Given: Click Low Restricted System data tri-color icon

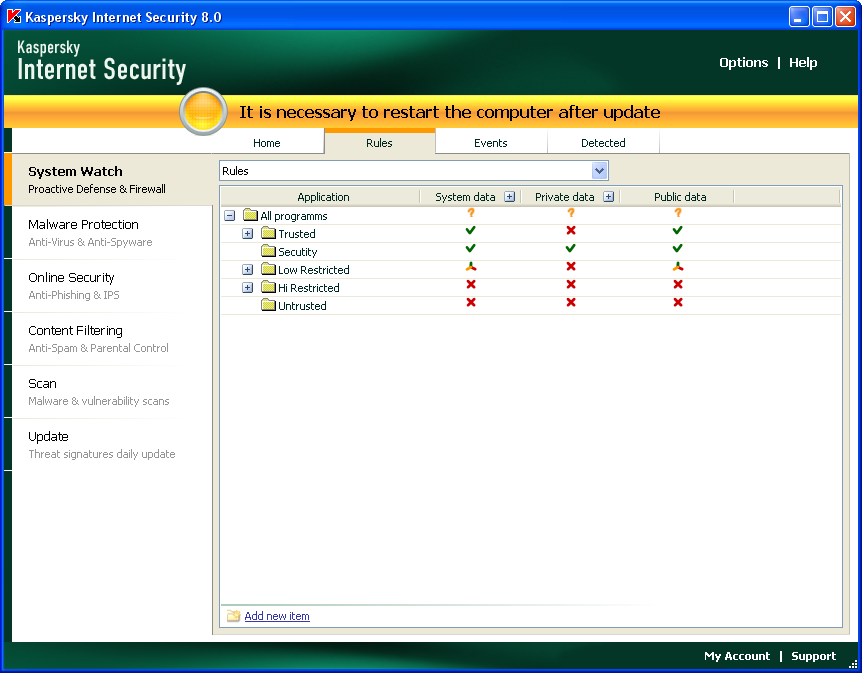Looking at the screenshot, I should click(x=471, y=267).
